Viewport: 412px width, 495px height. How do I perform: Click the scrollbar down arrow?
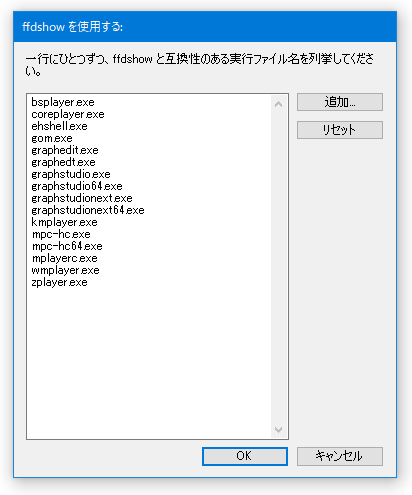(x=278, y=429)
